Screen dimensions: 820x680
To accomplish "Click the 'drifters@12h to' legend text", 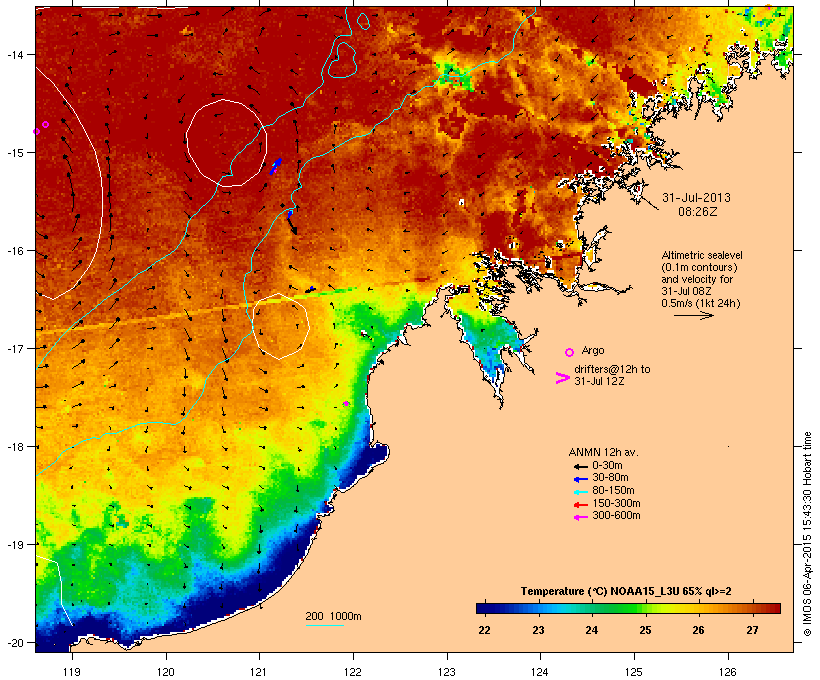I will (x=612, y=369).
